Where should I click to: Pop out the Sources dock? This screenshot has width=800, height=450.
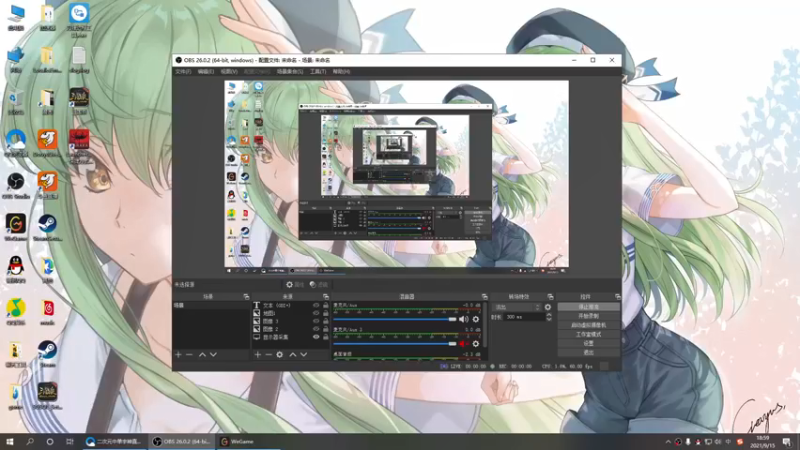pyautogui.click(x=326, y=296)
